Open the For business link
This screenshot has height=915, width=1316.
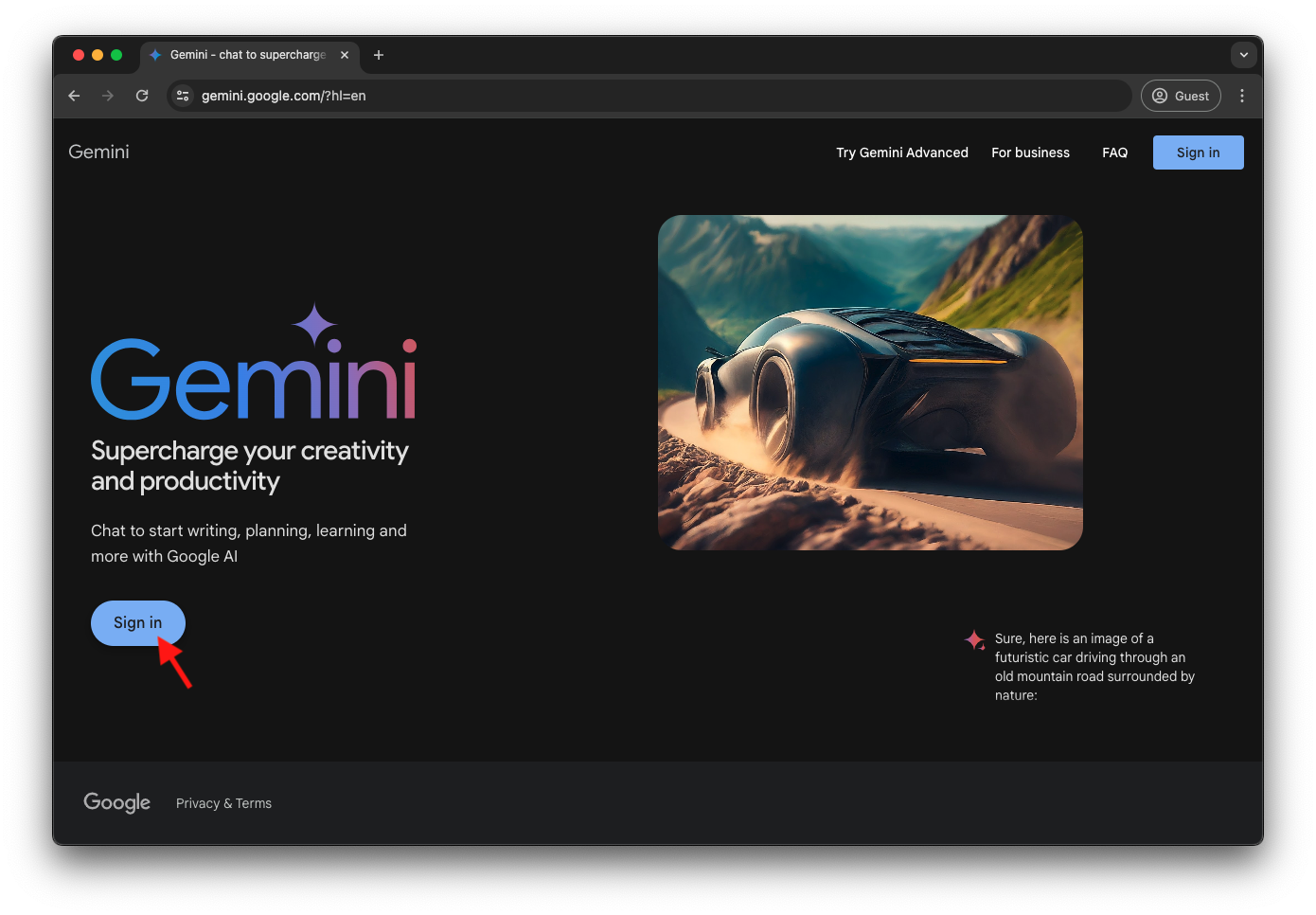[1030, 152]
